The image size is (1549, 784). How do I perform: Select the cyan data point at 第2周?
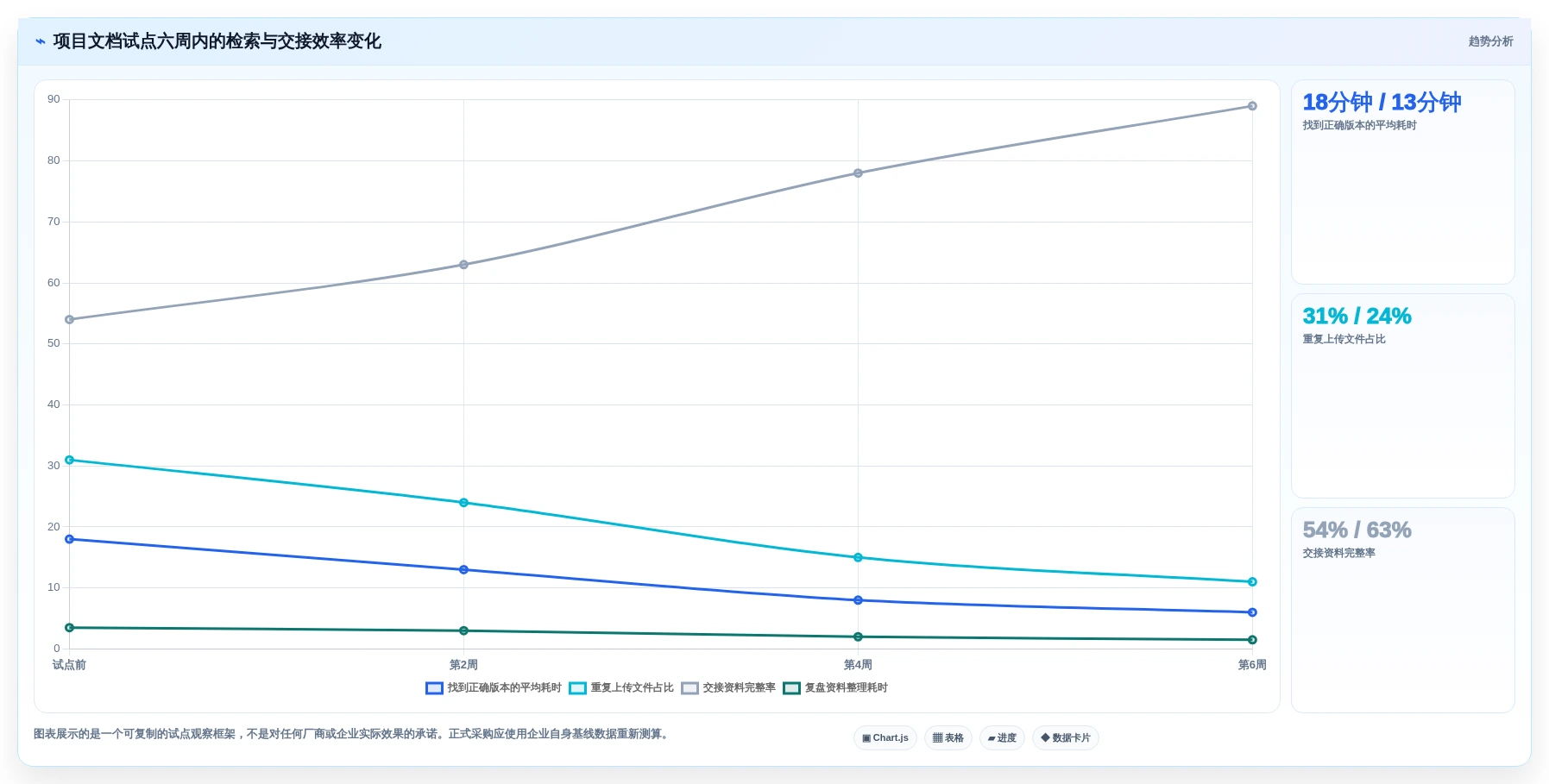click(x=463, y=503)
